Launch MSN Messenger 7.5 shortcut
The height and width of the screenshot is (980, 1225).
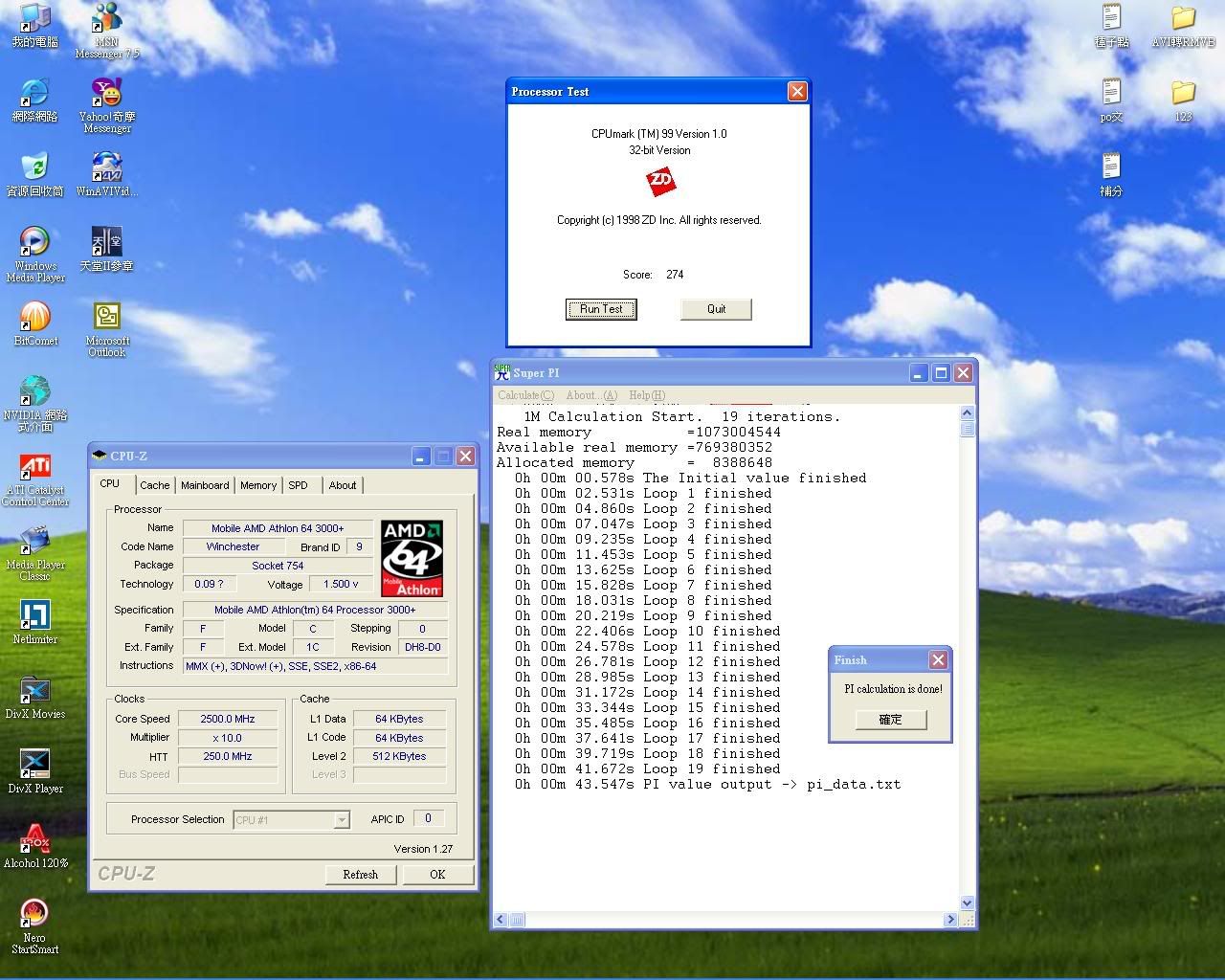107,31
